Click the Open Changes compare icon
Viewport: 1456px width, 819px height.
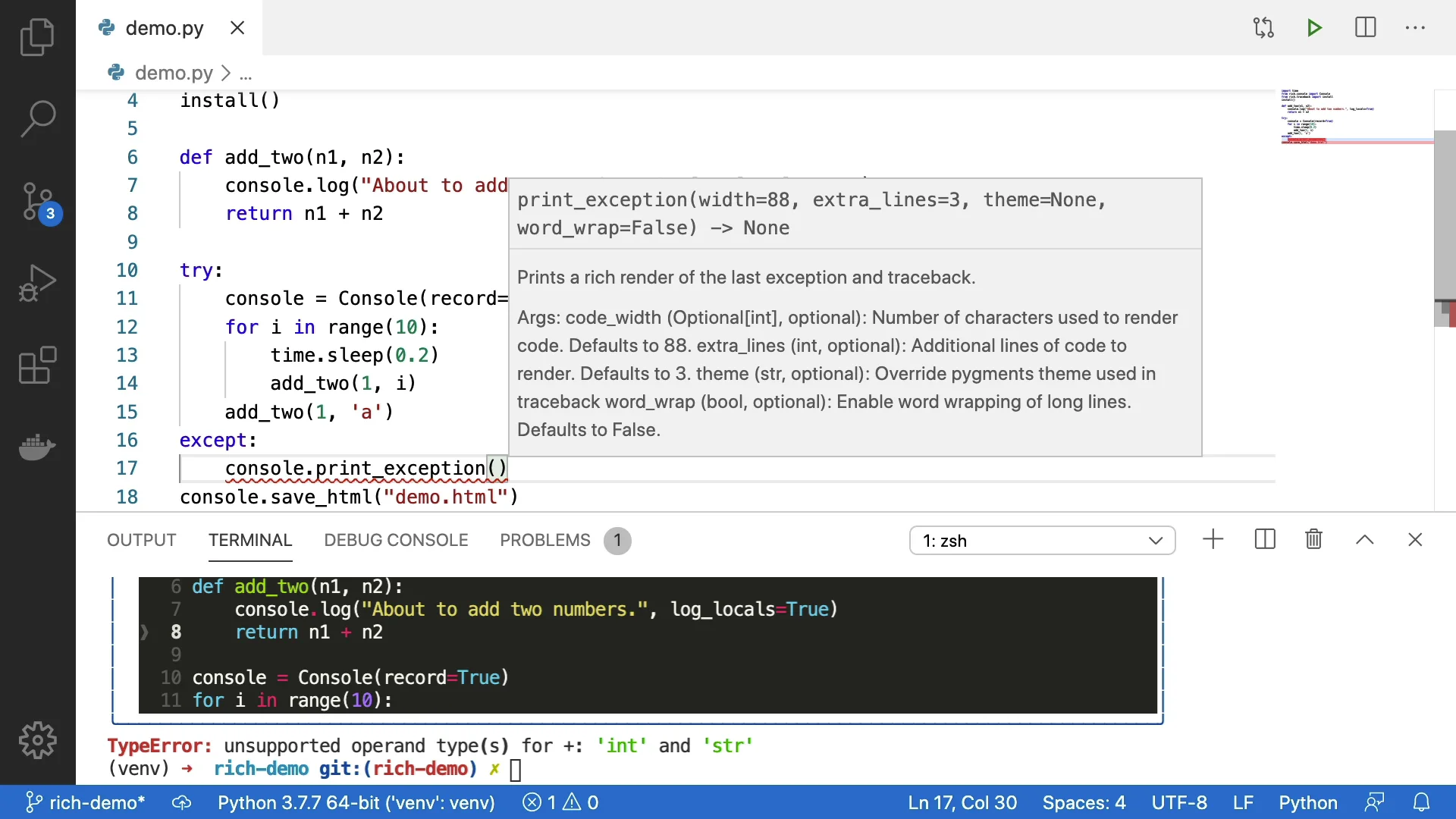1263,28
